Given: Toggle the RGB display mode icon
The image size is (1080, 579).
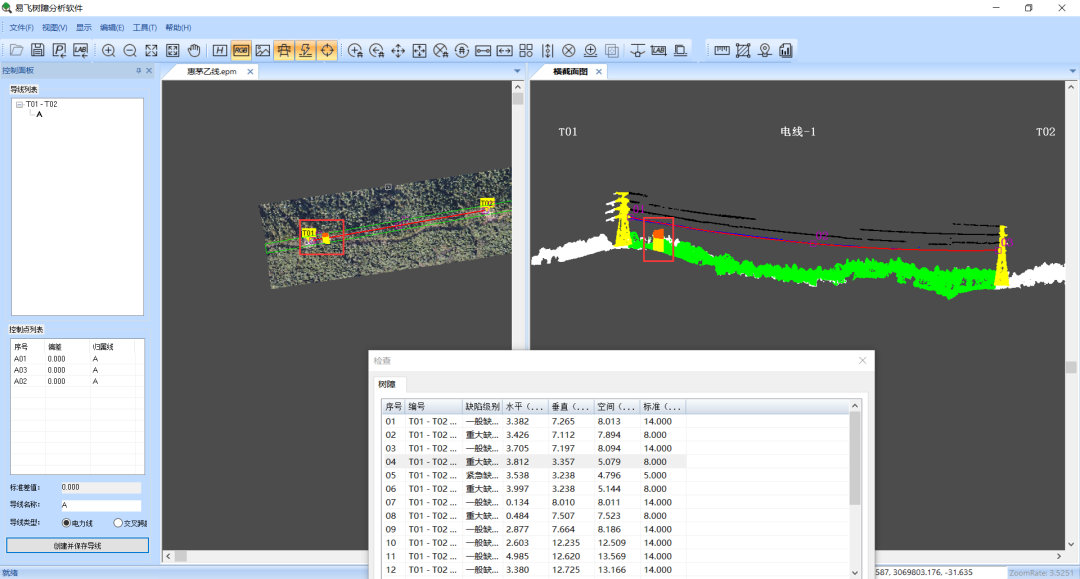Looking at the screenshot, I should coord(241,50).
